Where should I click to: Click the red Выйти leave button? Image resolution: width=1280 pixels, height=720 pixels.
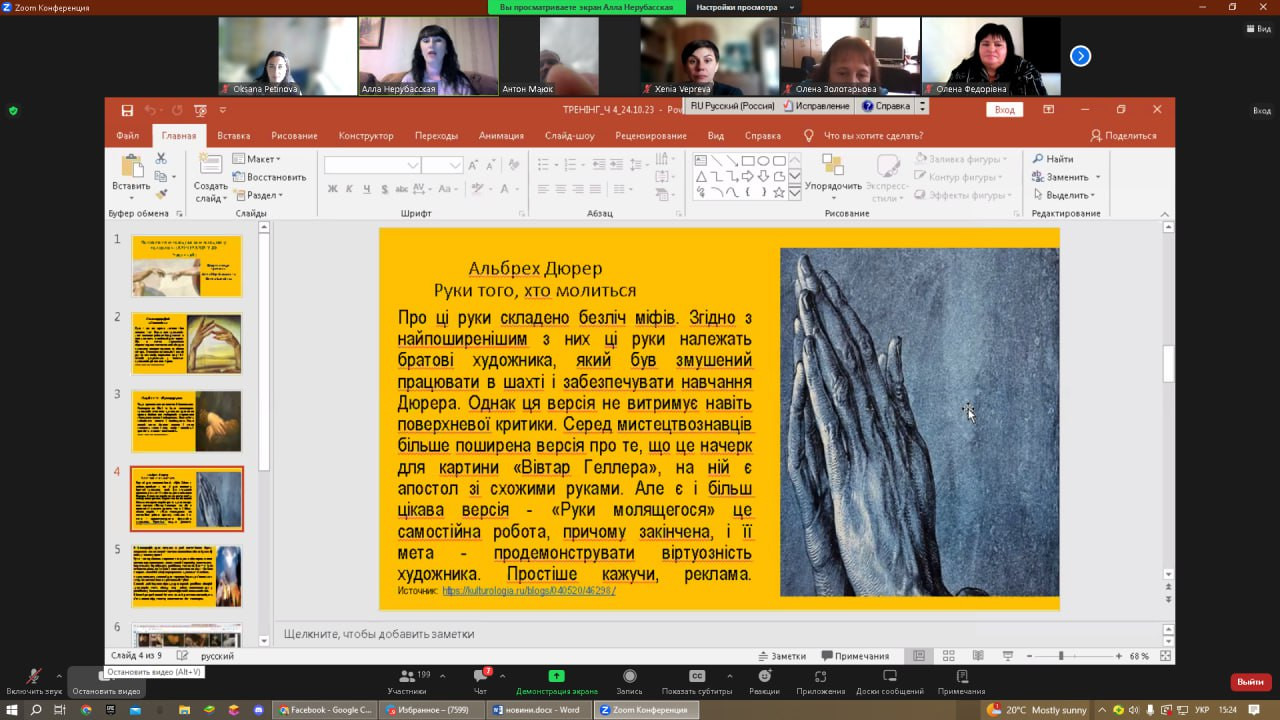(x=1250, y=682)
